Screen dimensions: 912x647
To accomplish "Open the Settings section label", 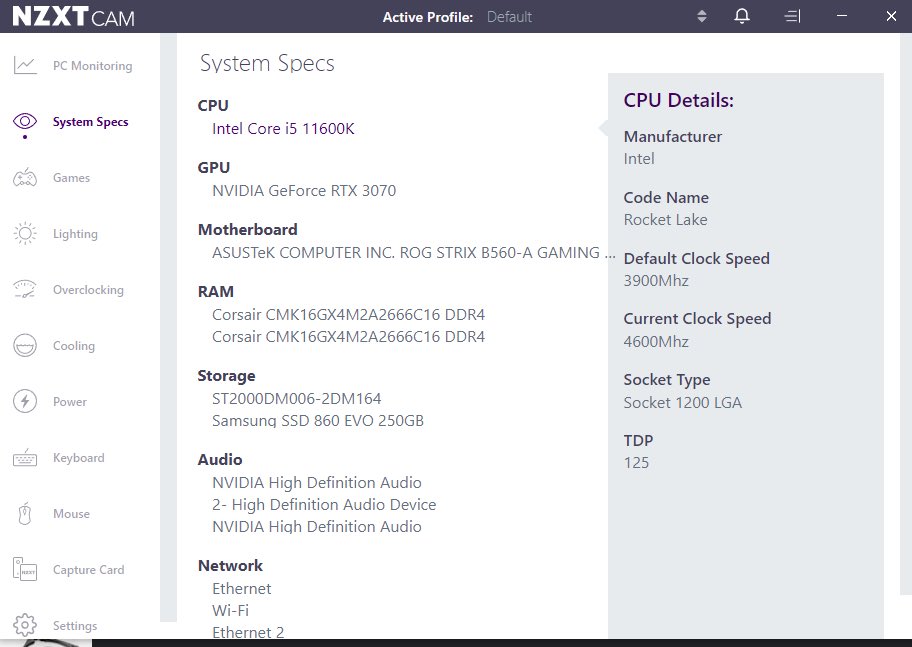I will tap(75, 625).
